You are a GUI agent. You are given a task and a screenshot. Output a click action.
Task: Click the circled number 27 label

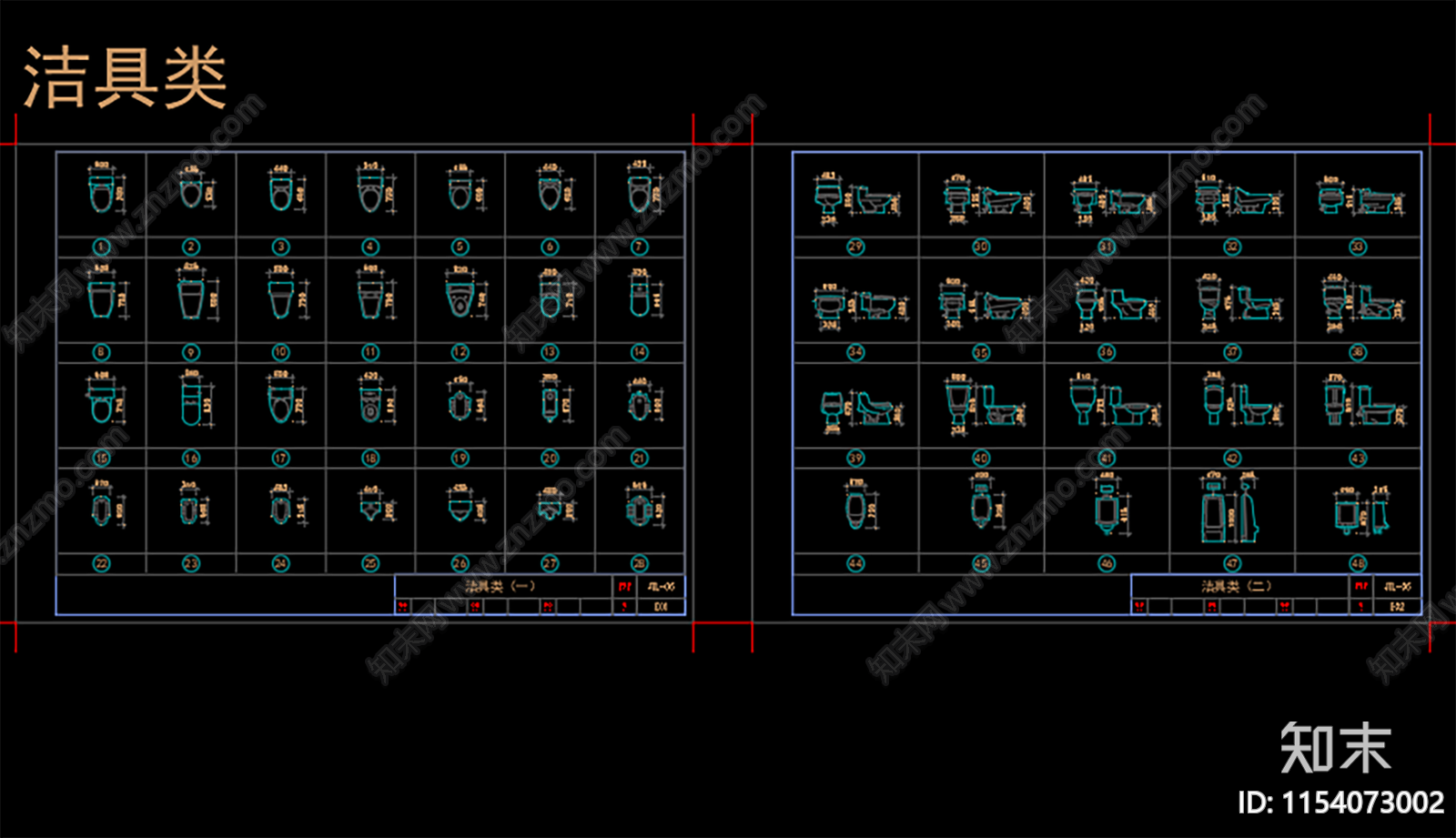pos(551,563)
